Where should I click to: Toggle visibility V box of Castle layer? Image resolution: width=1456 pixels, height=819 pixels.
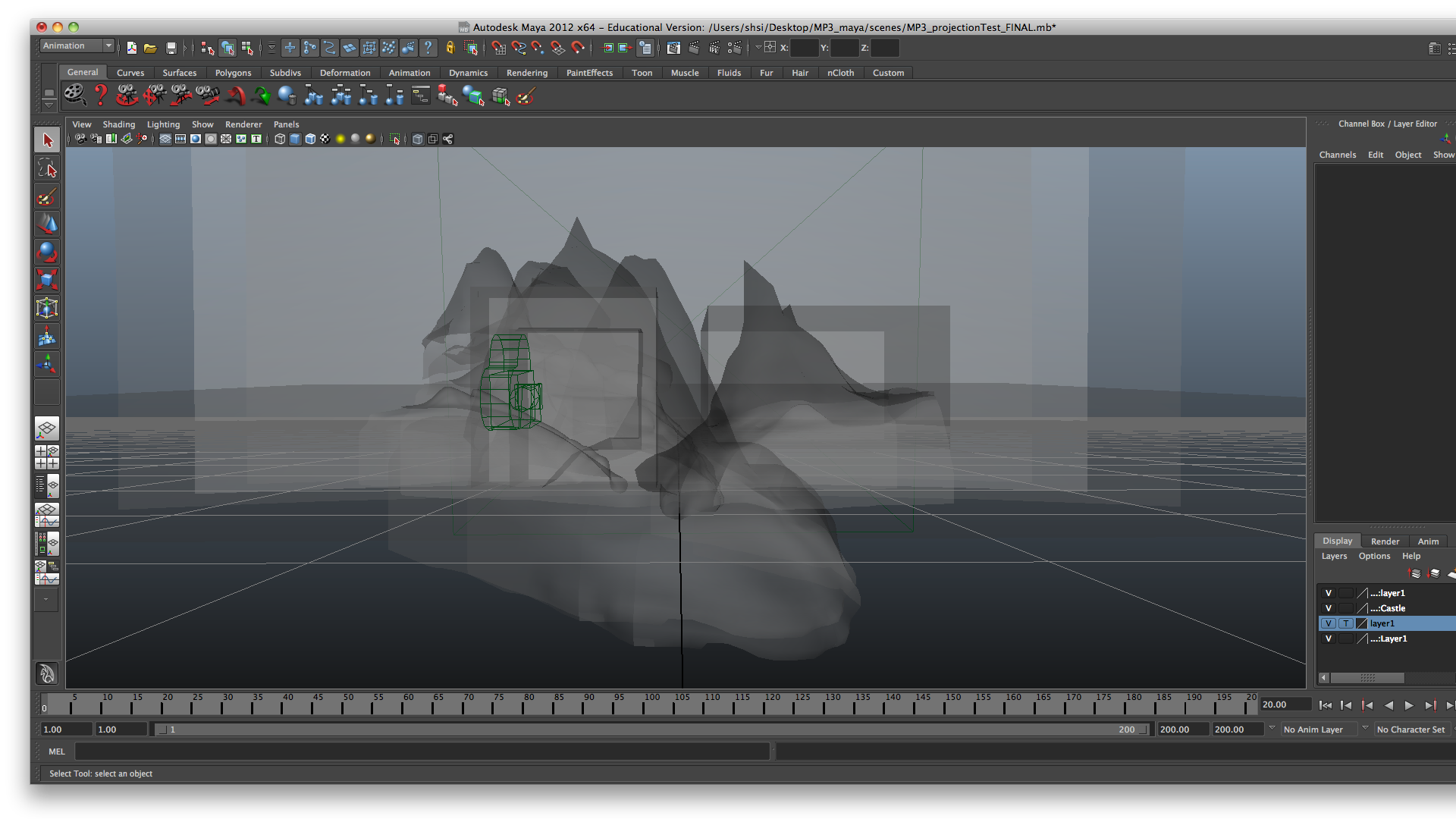pos(1328,608)
